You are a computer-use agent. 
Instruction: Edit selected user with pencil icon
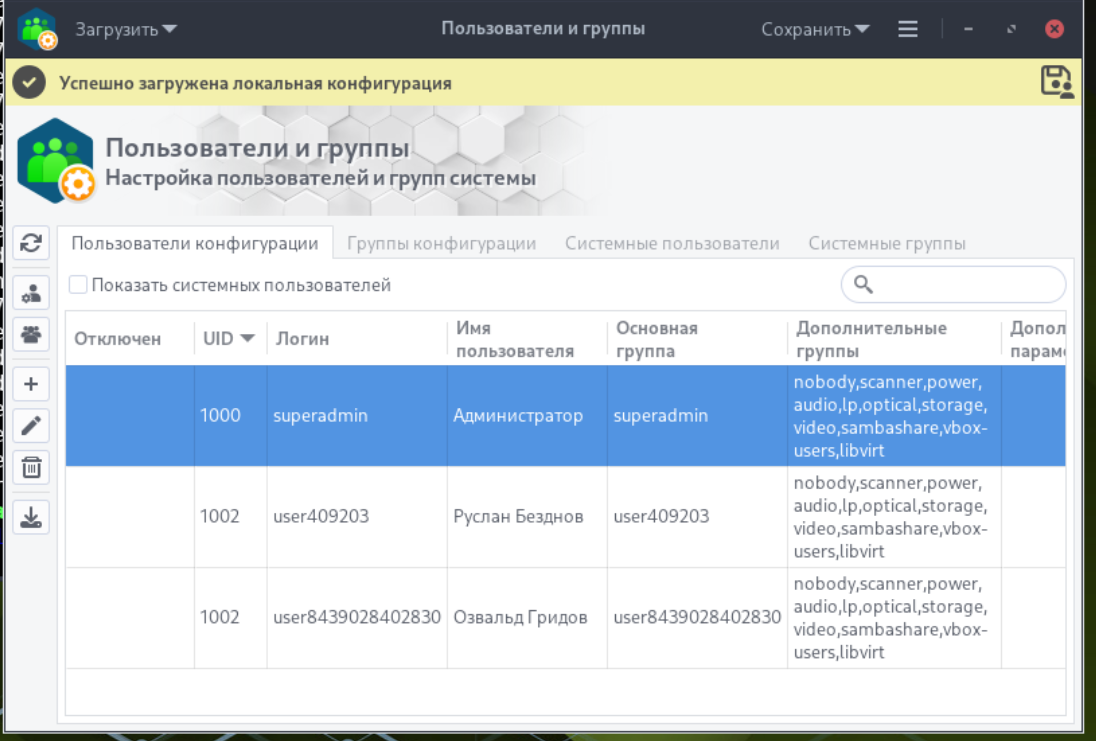pos(31,426)
